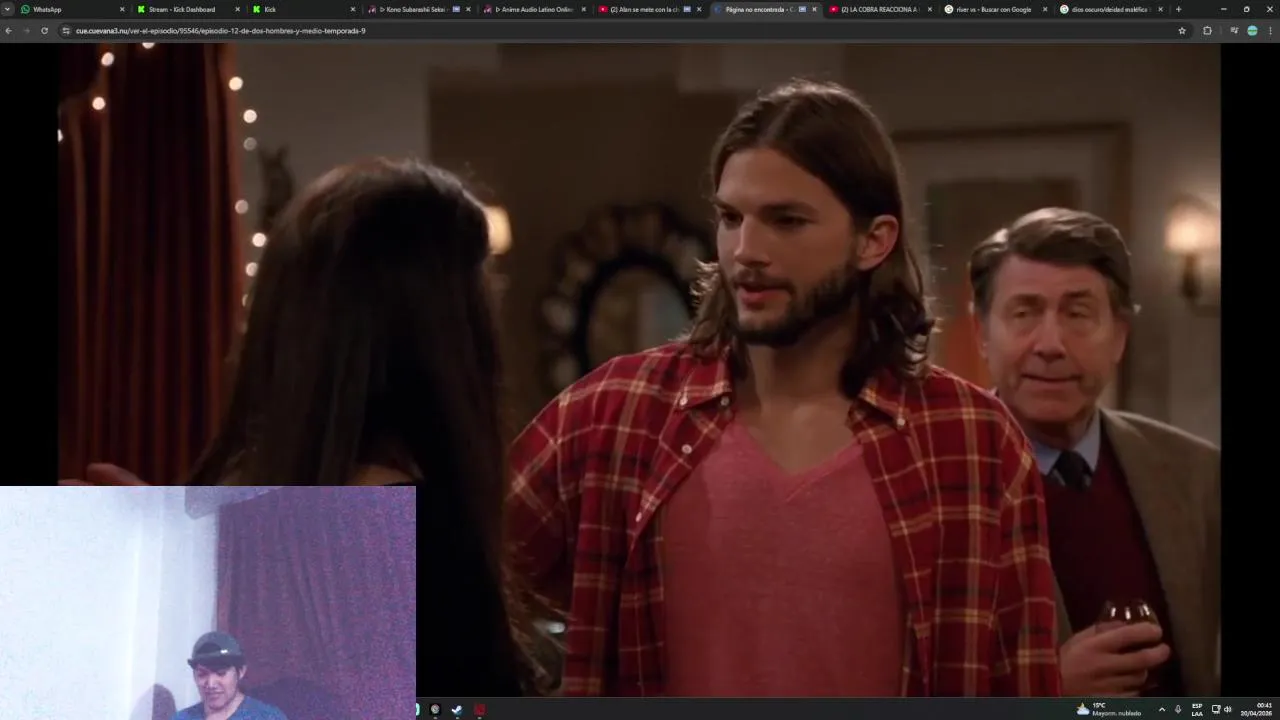The height and width of the screenshot is (720, 1280).
Task: Open a new browser tab
Action: (1178, 9)
